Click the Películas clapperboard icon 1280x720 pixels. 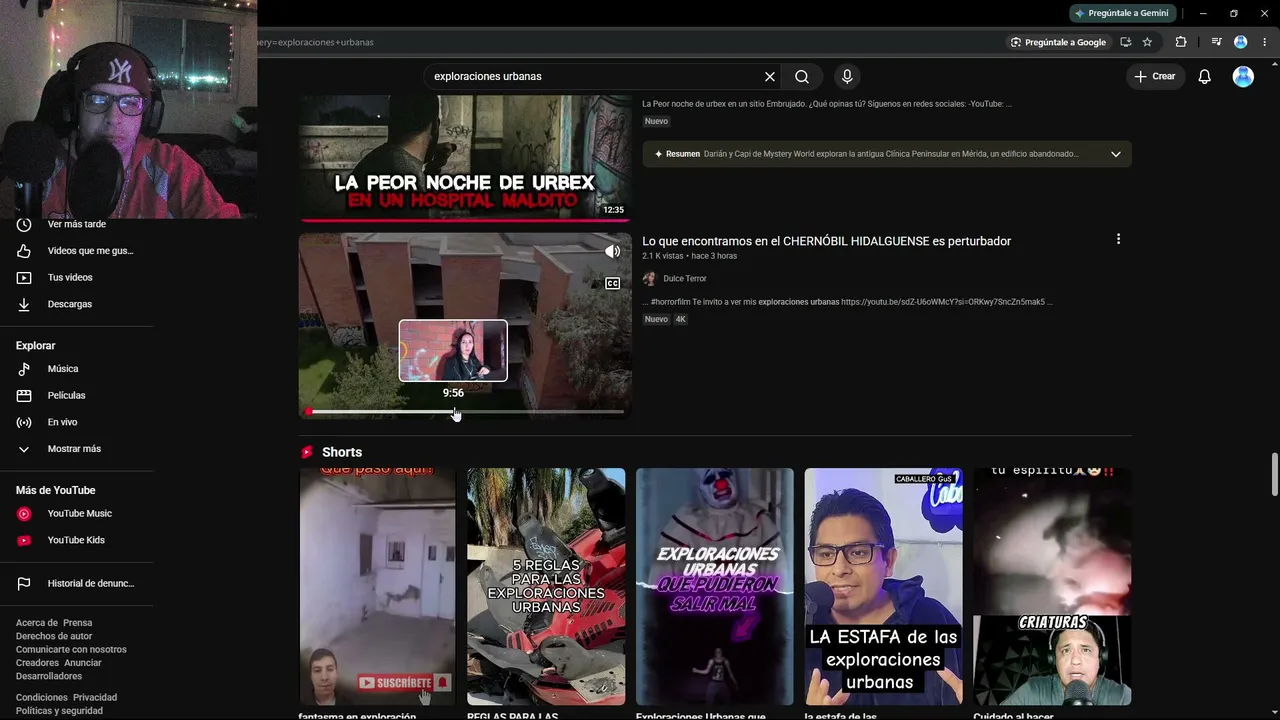24,396
